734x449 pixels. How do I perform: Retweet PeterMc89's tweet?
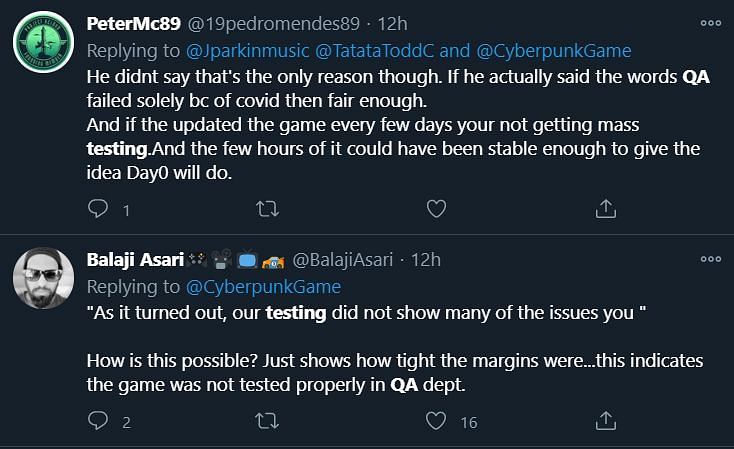[x=267, y=209]
